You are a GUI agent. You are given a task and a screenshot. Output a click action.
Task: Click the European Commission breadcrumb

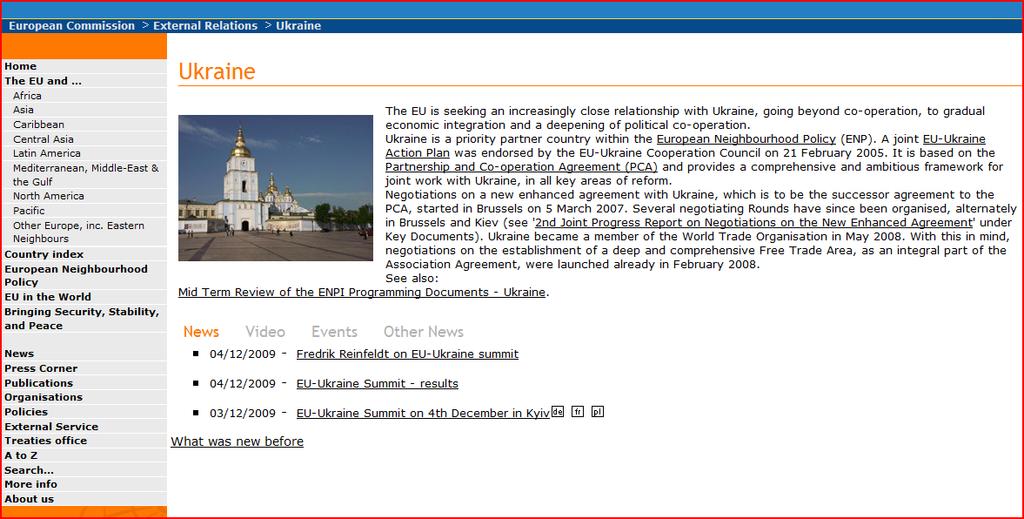coord(72,25)
